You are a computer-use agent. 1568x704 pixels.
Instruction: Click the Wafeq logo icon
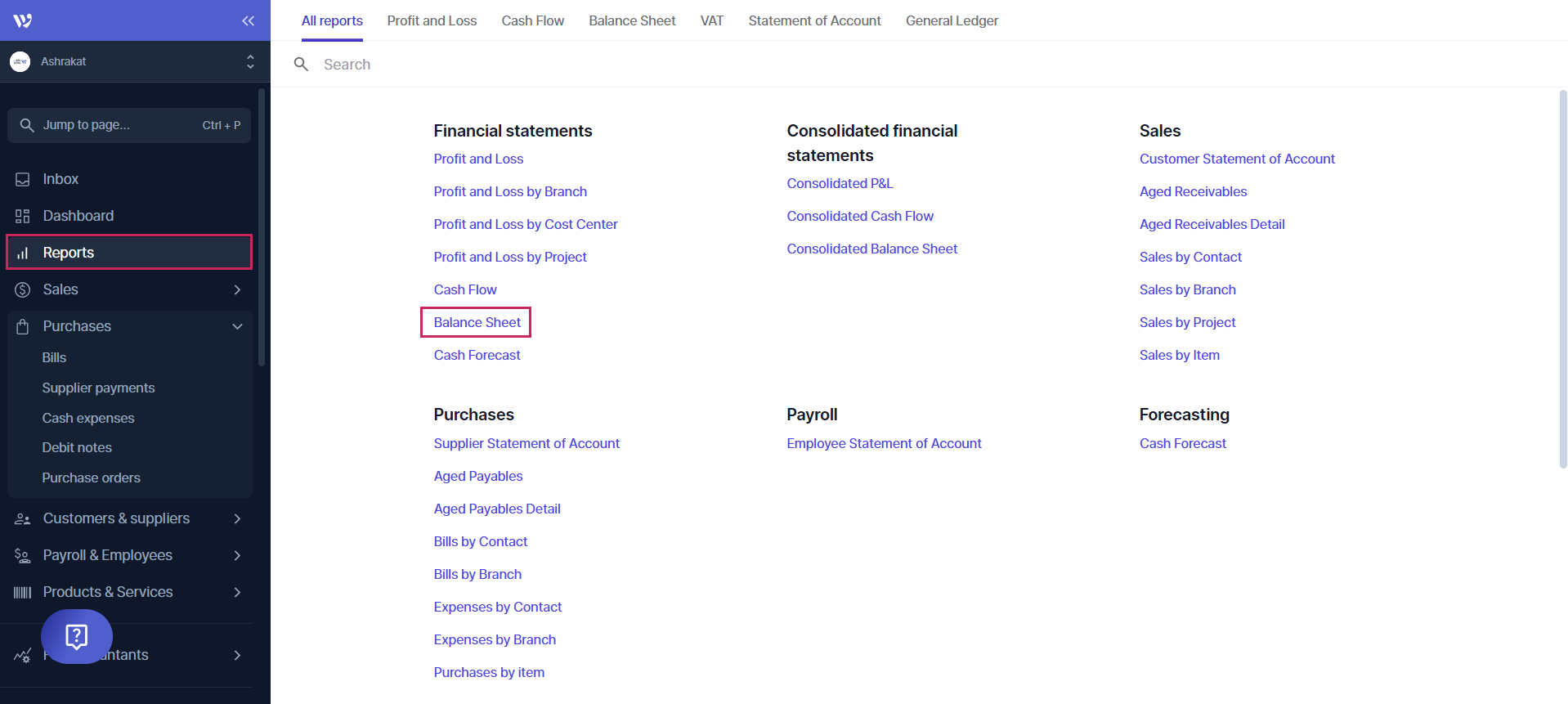pyautogui.click(x=23, y=20)
